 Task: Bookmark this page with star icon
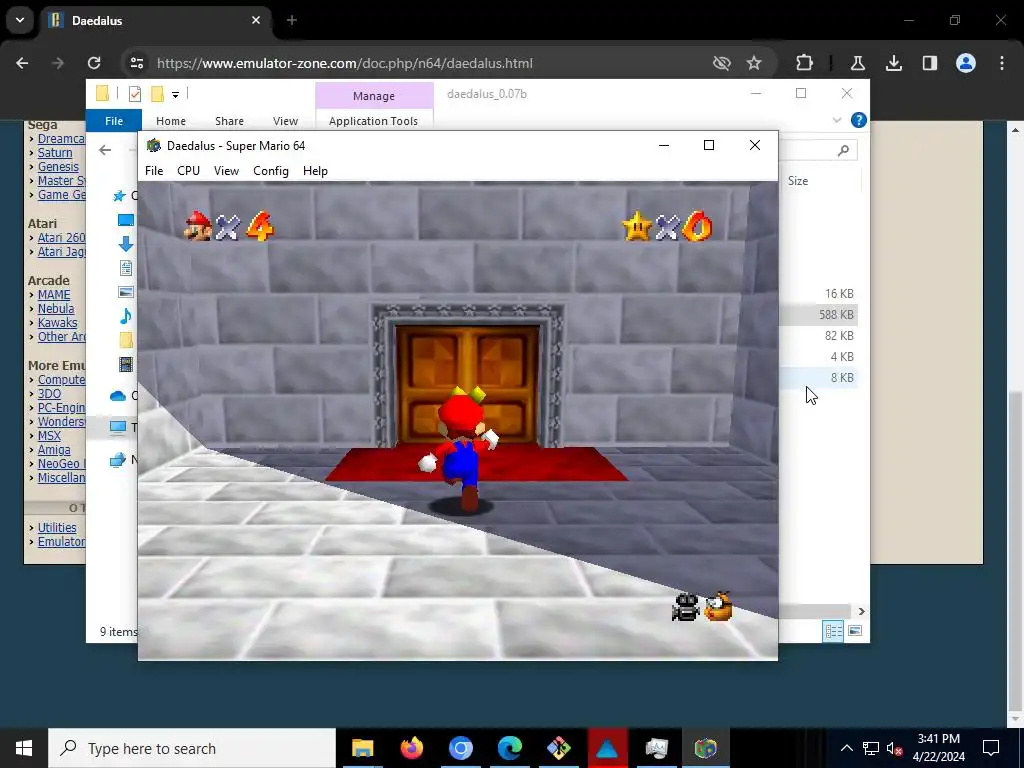[754, 63]
